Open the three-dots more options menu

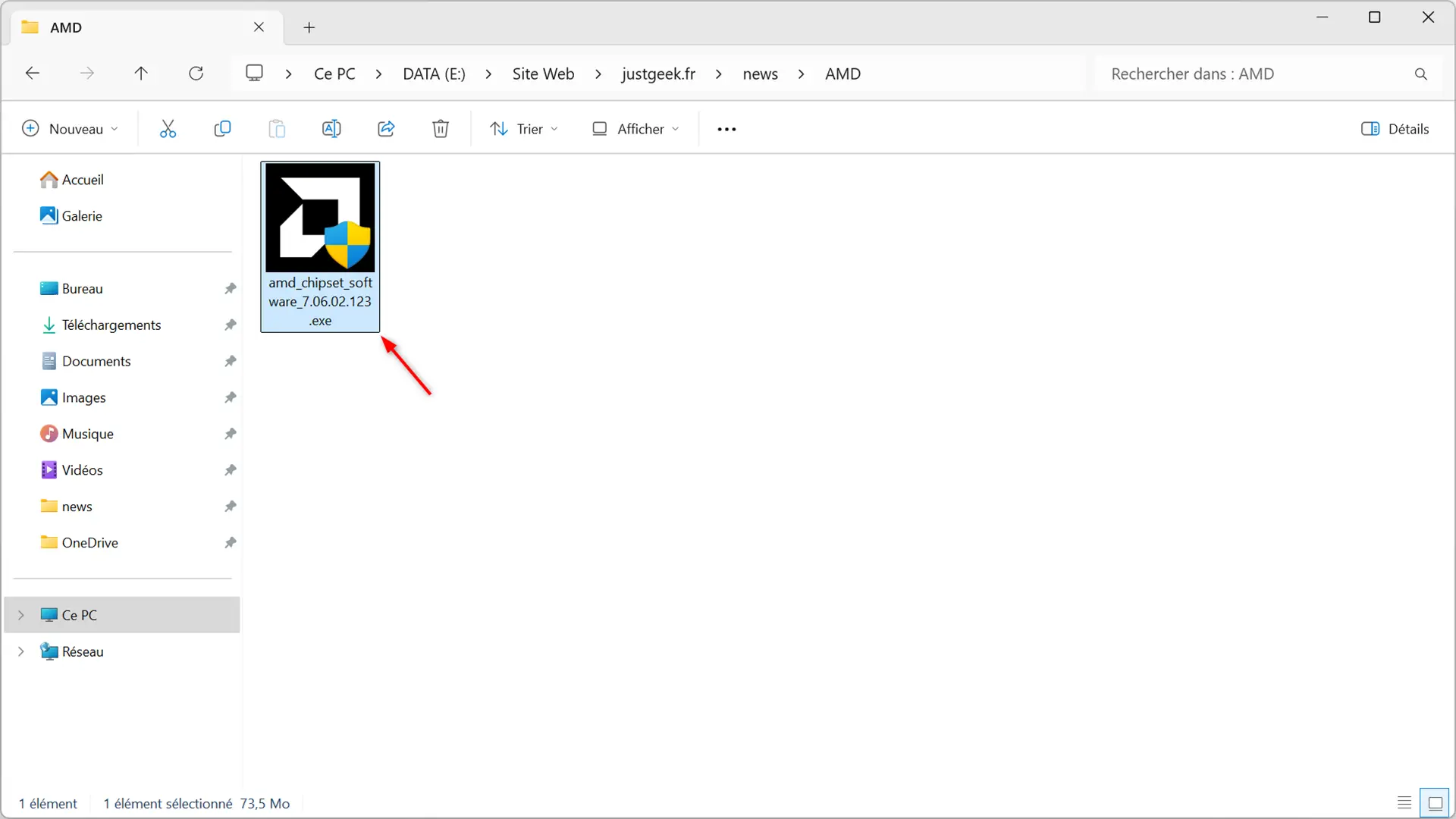click(x=726, y=129)
